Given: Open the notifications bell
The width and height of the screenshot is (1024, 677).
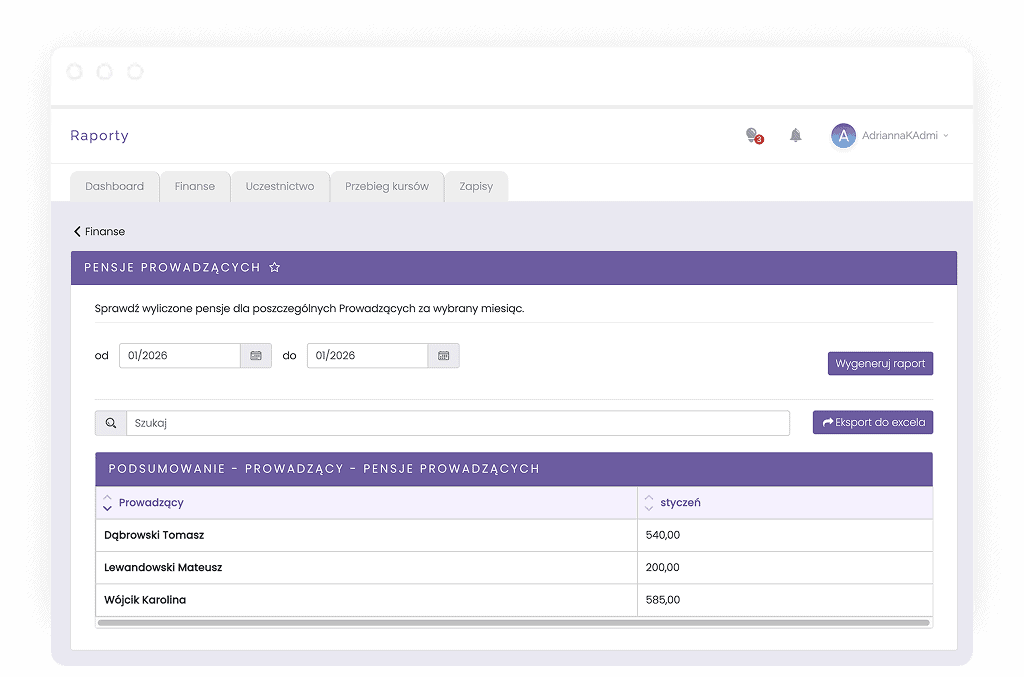Looking at the screenshot, I should pyautogui.click(x=795, y=135).
